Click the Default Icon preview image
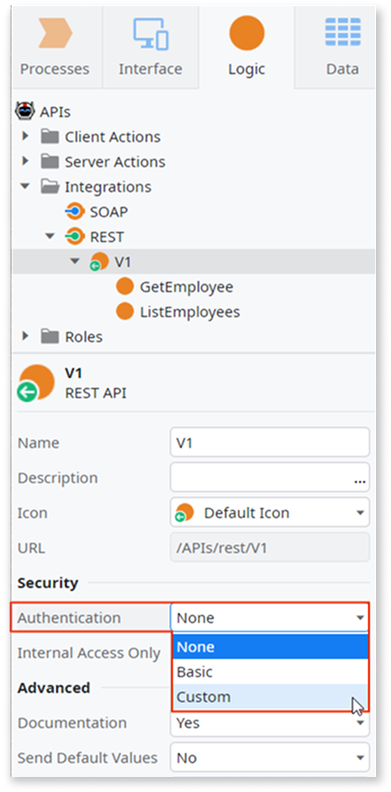 point(184,512)
